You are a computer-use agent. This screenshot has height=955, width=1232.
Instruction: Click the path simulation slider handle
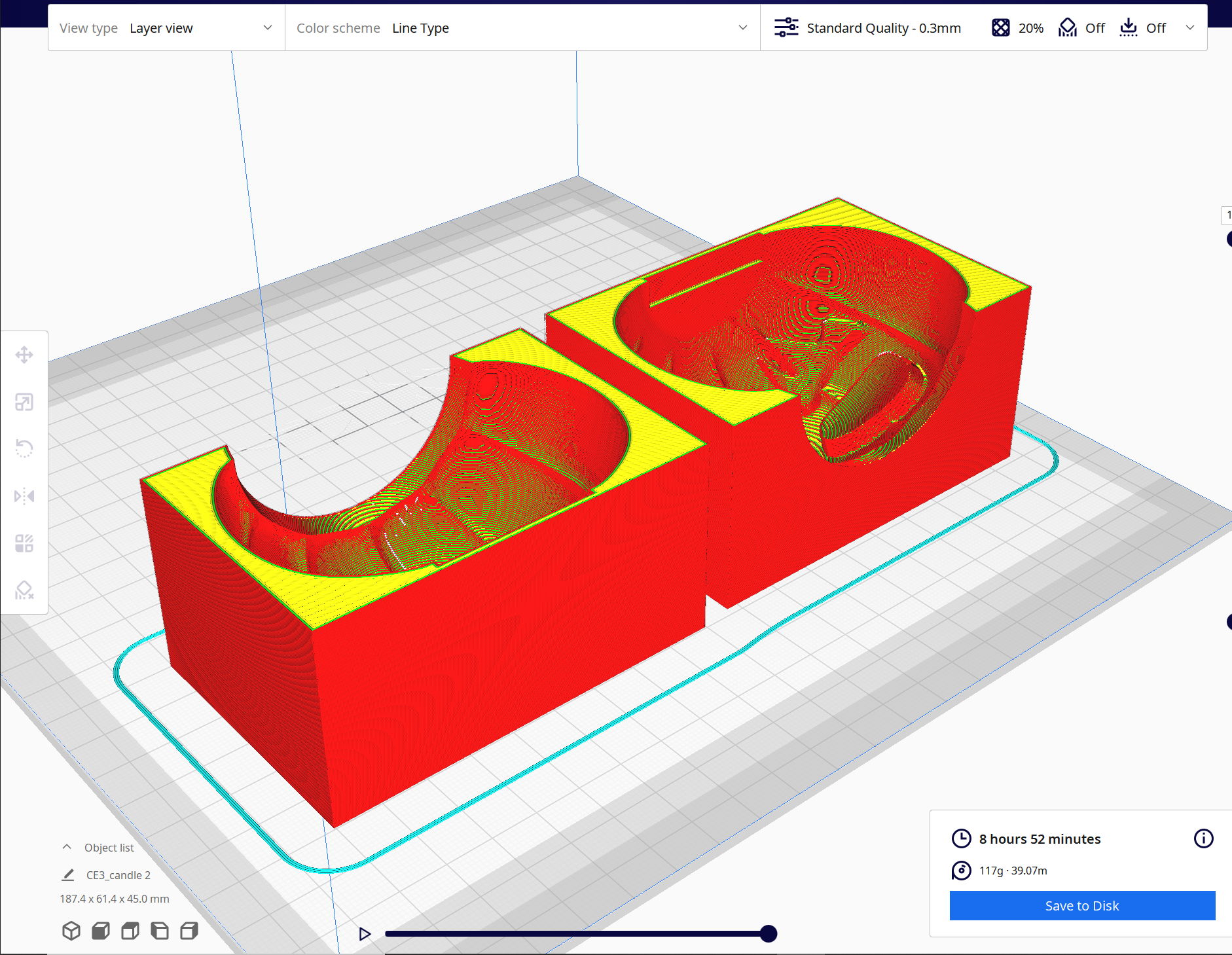click(769, 934)
